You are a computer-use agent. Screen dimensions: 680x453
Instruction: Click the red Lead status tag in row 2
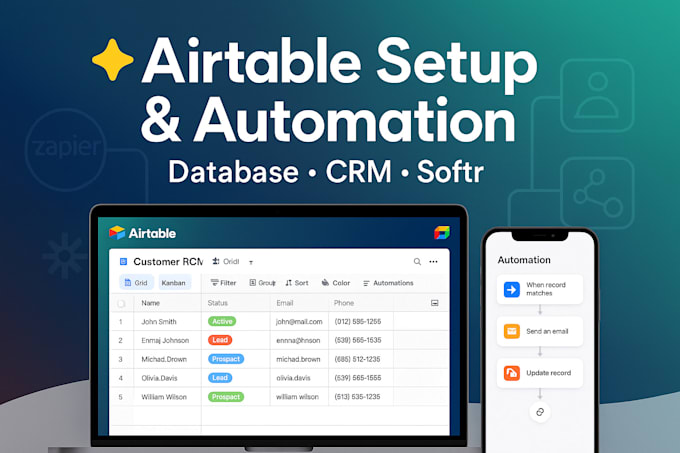point(220,340)
